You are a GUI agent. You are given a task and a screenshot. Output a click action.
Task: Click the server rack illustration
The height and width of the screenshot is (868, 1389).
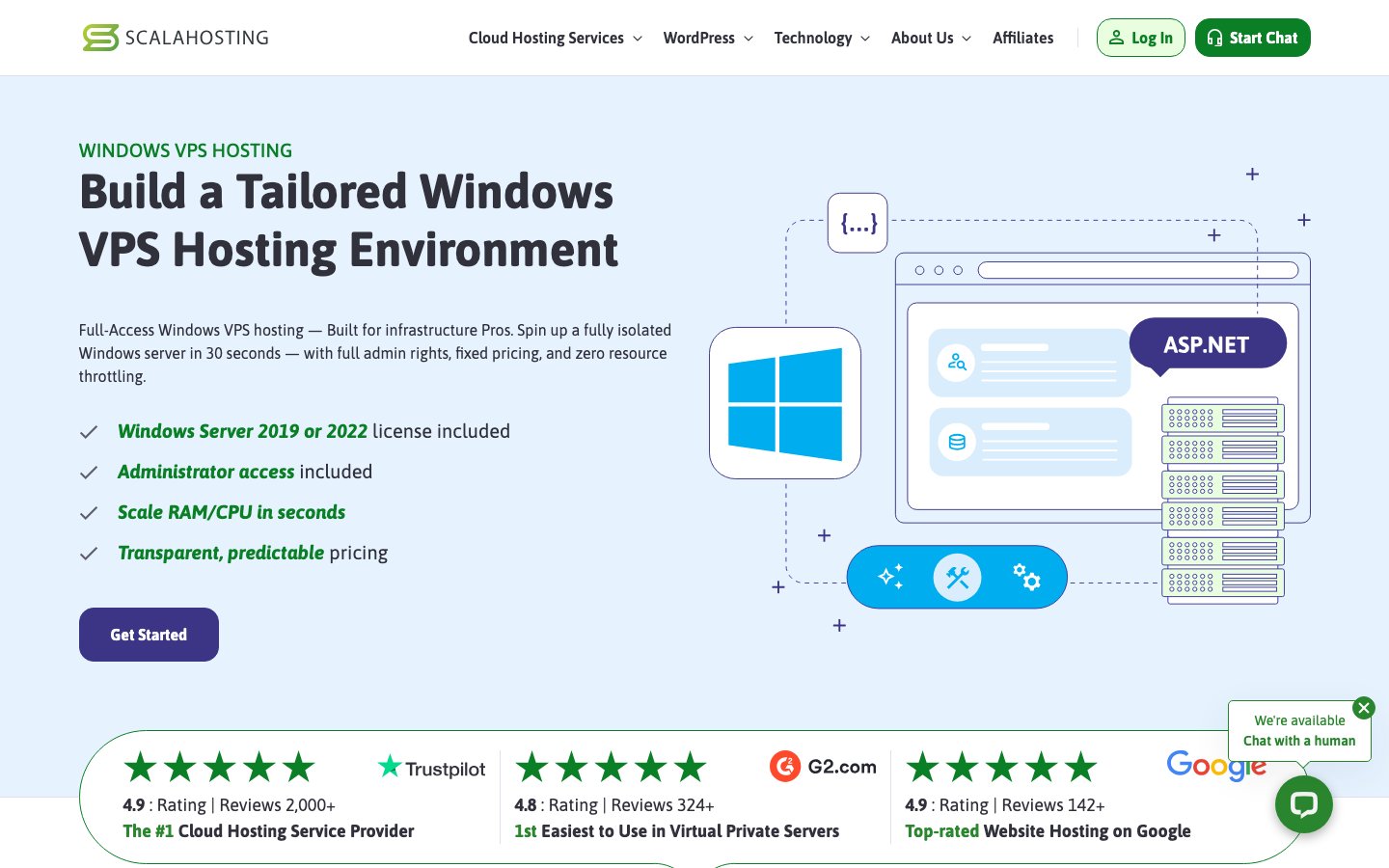(1223, 501)
